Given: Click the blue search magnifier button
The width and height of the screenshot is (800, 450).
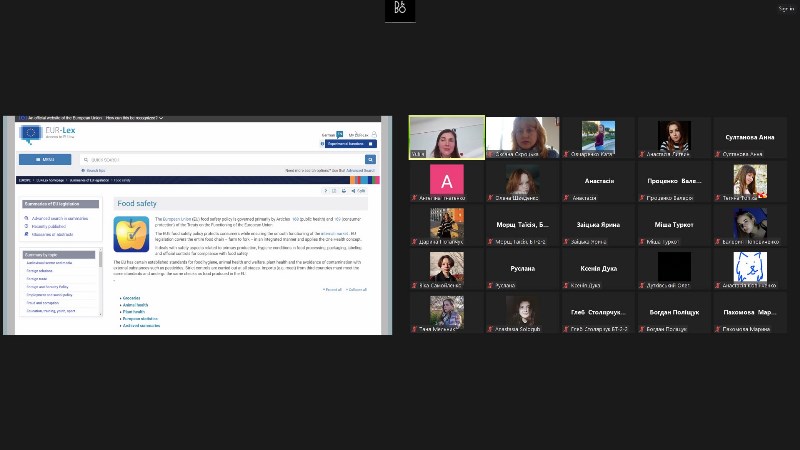Looking at the screenshot, I should pos(370,159).
